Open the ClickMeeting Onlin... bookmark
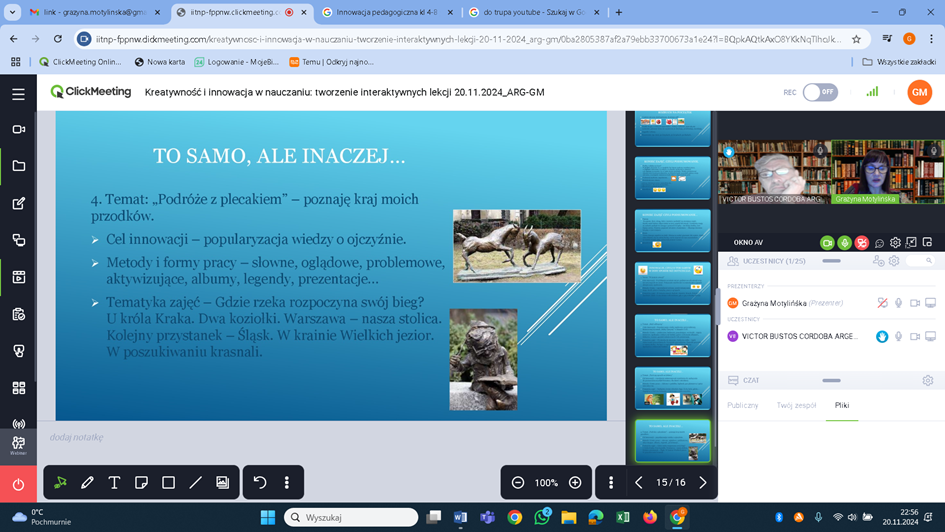 pos(80,61)
